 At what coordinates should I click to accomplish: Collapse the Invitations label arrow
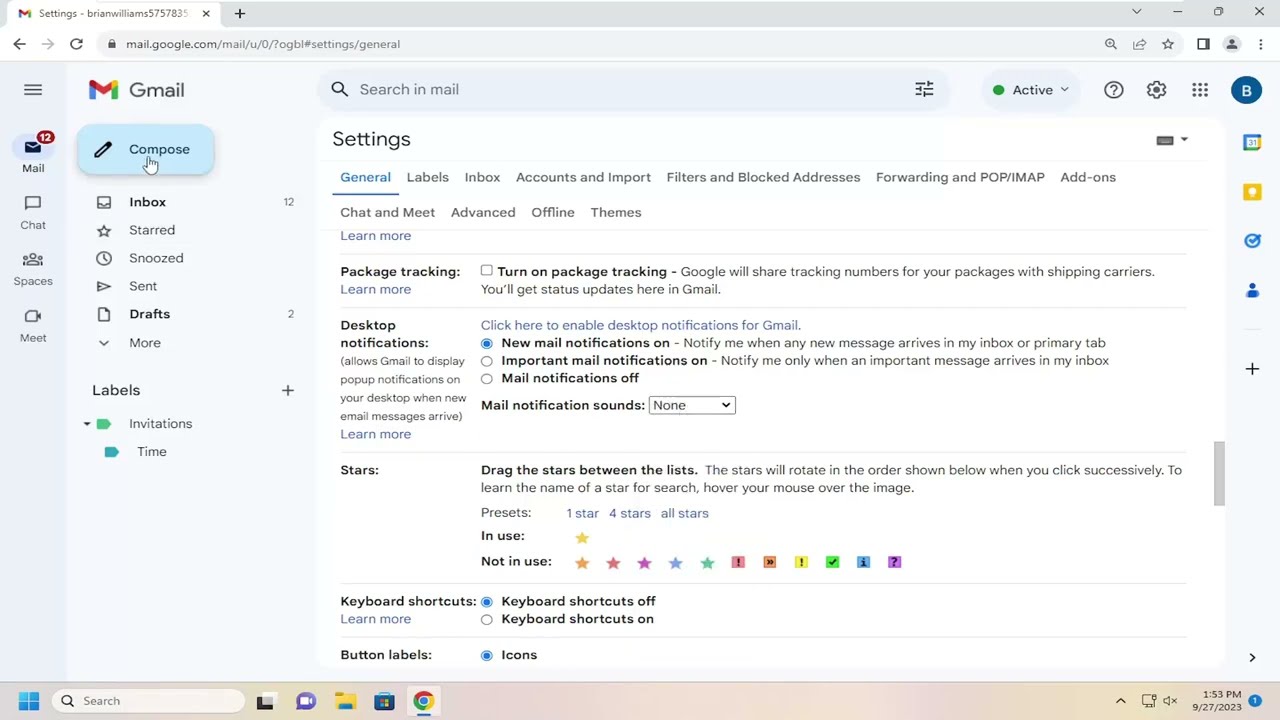[87, 424]
